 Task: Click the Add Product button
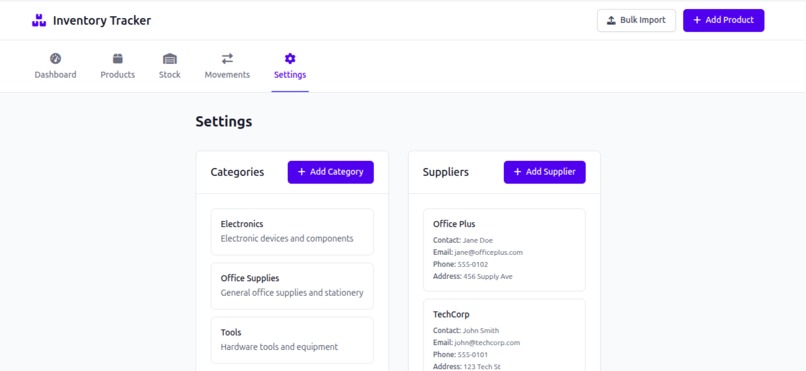tap(724, 21)
